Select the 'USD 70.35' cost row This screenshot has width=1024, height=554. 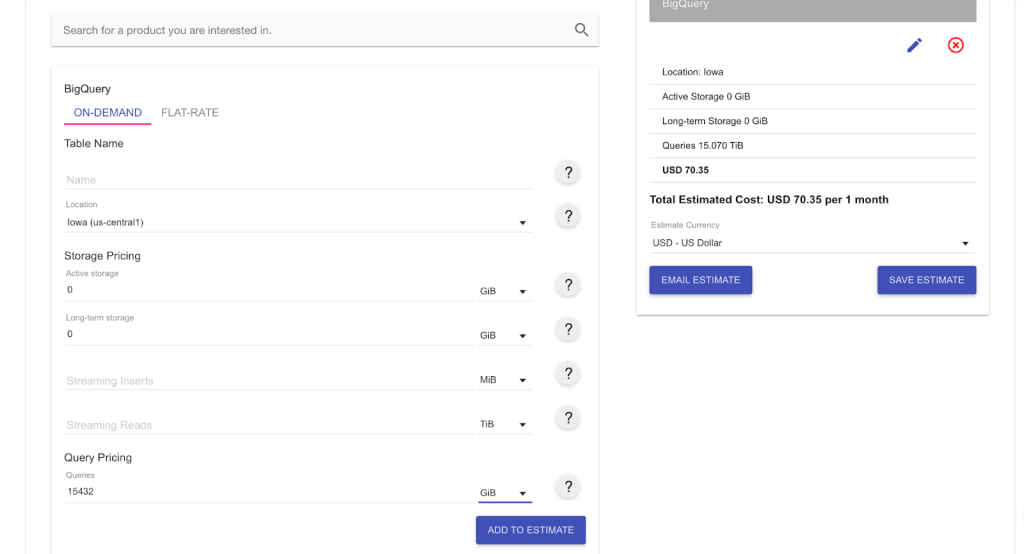pyautogui.click(x=812, y=170)
